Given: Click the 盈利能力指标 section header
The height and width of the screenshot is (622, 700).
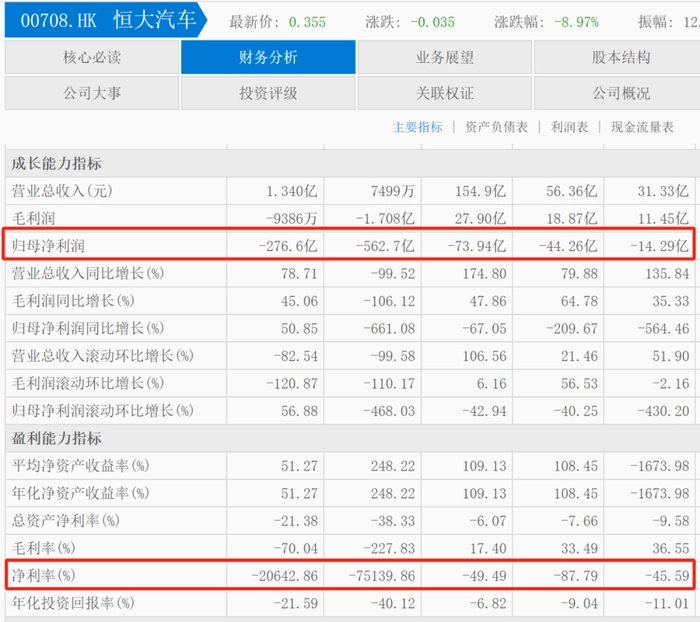Looking at the screenshot, I should pos(56,438).
